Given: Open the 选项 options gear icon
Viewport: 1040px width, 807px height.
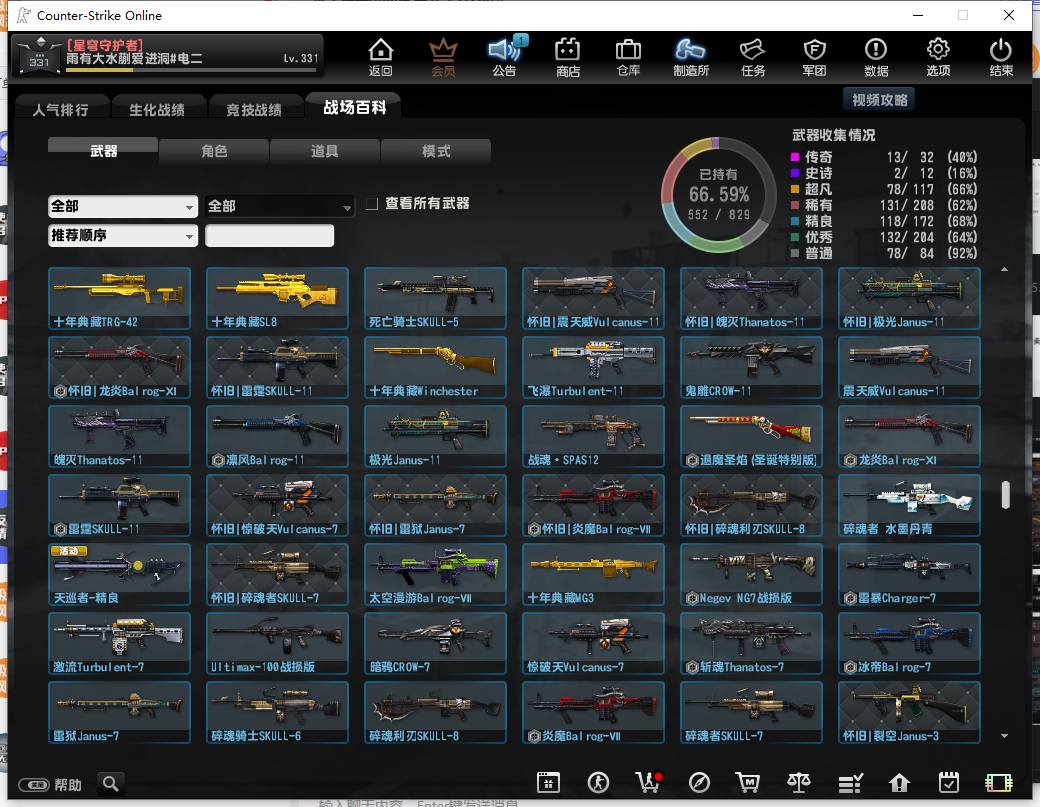Looking at the screenshot, I should point(938,56).
